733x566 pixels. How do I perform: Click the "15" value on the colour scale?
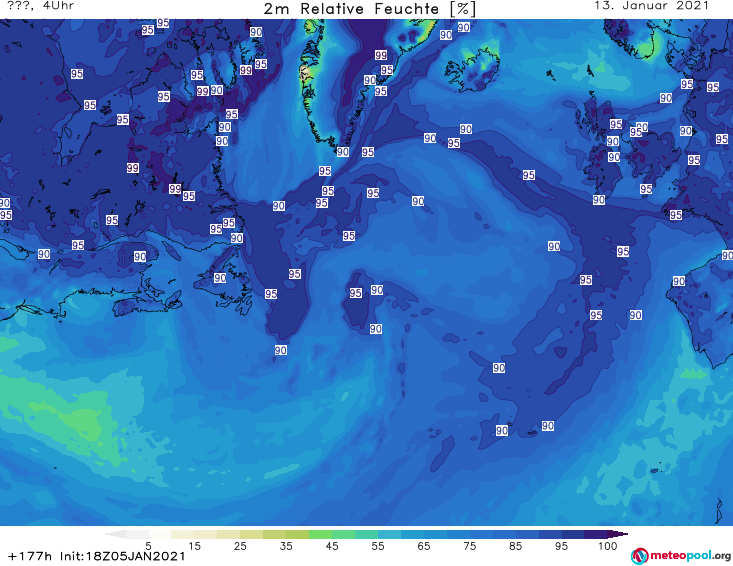pos(194,546)
